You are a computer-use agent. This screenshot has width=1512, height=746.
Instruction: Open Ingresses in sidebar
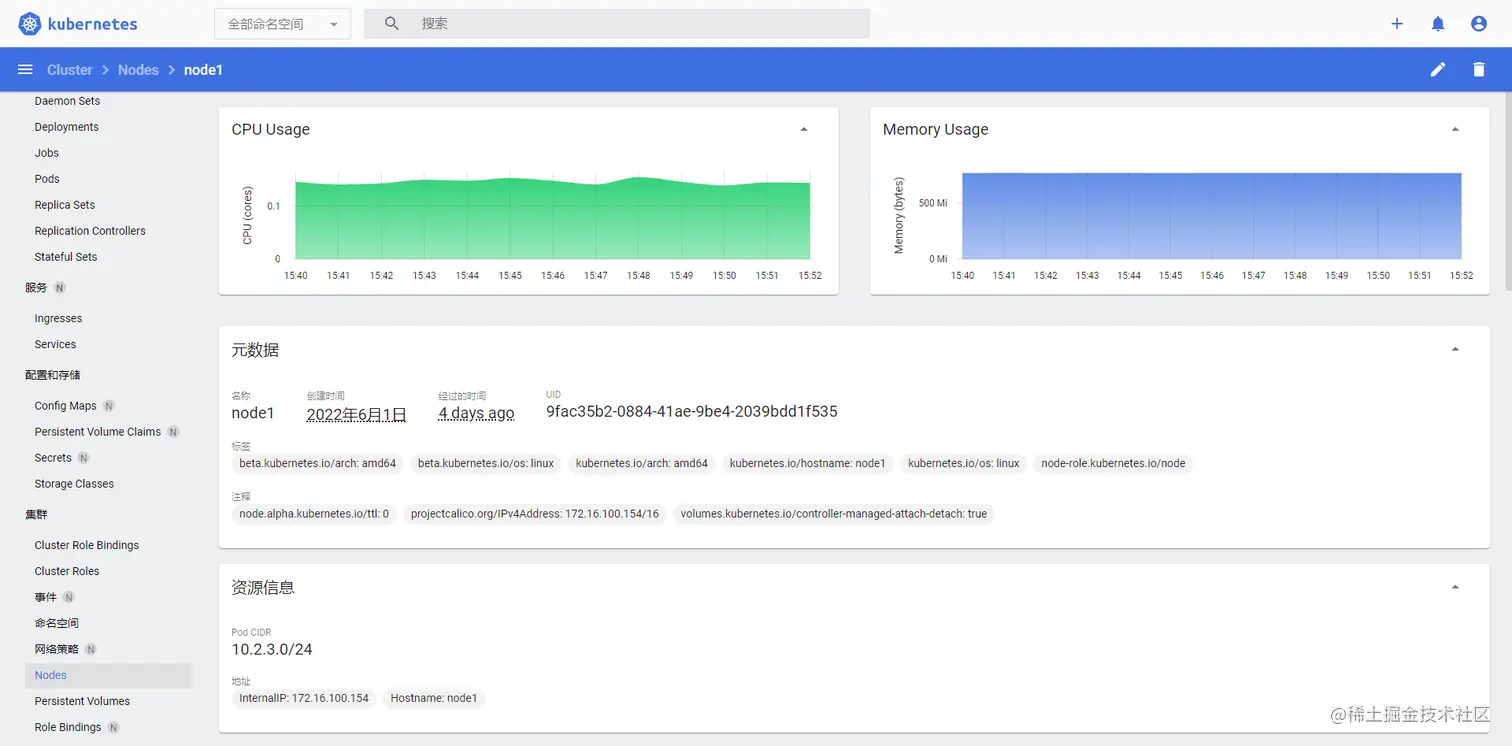58,318
